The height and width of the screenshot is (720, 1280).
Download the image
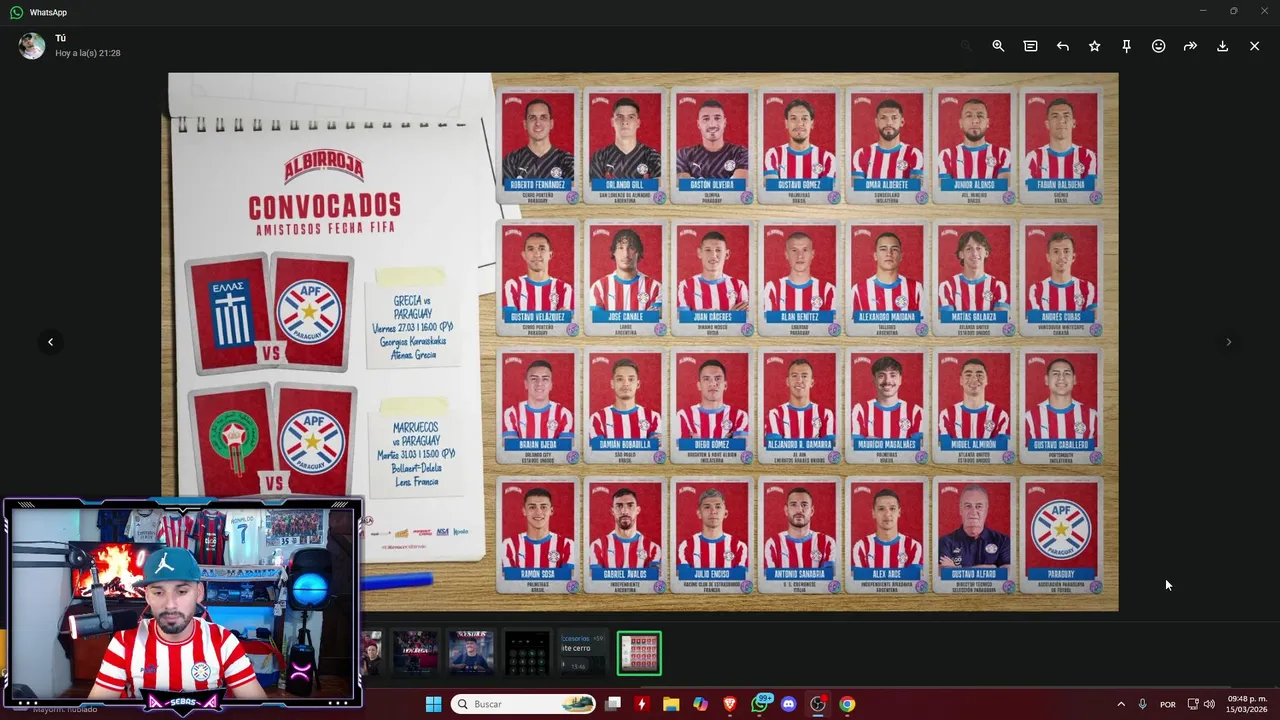(1222, 46)
